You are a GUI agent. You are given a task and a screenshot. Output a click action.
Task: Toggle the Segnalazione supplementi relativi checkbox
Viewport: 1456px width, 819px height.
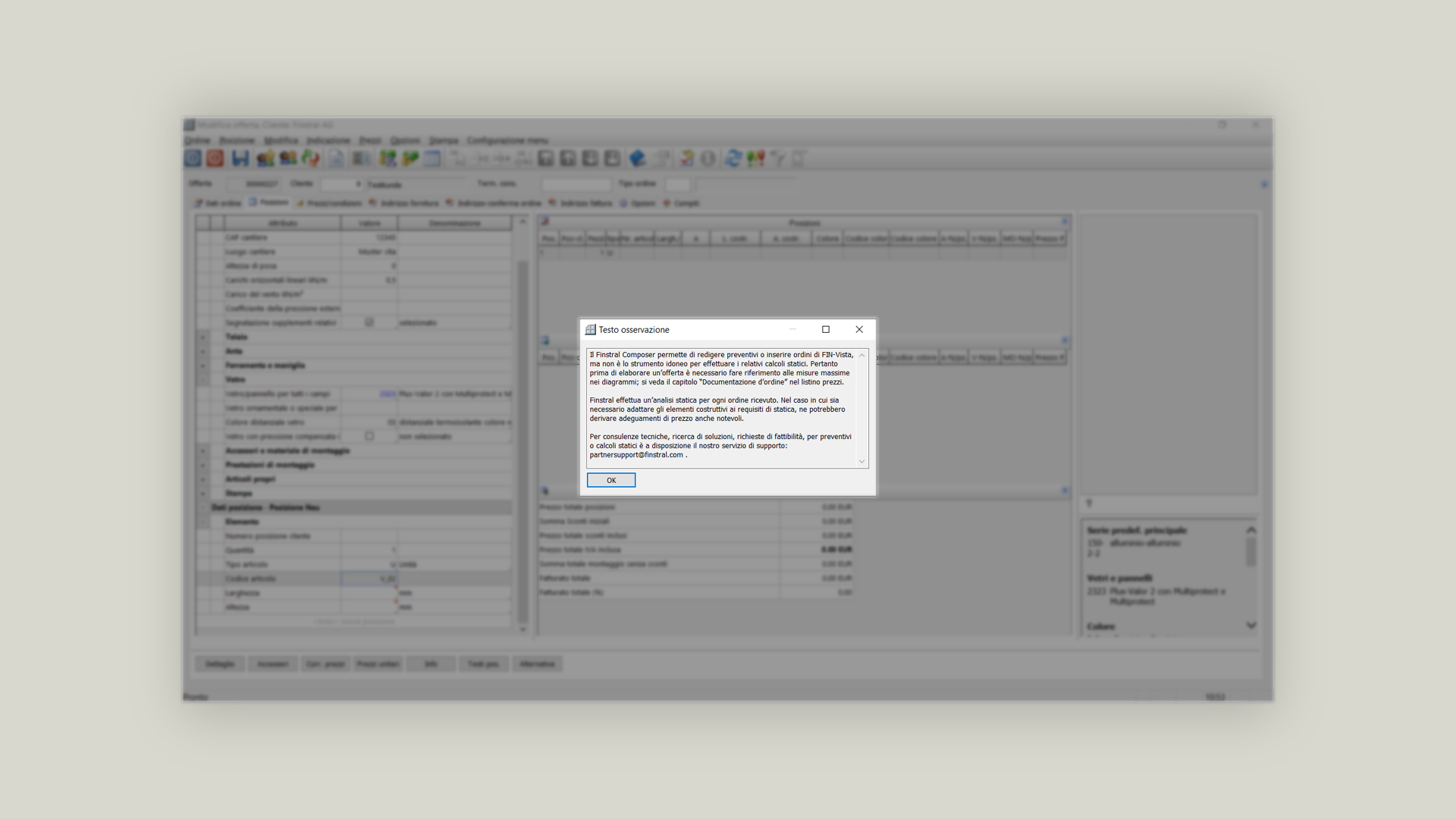[369, 322]
